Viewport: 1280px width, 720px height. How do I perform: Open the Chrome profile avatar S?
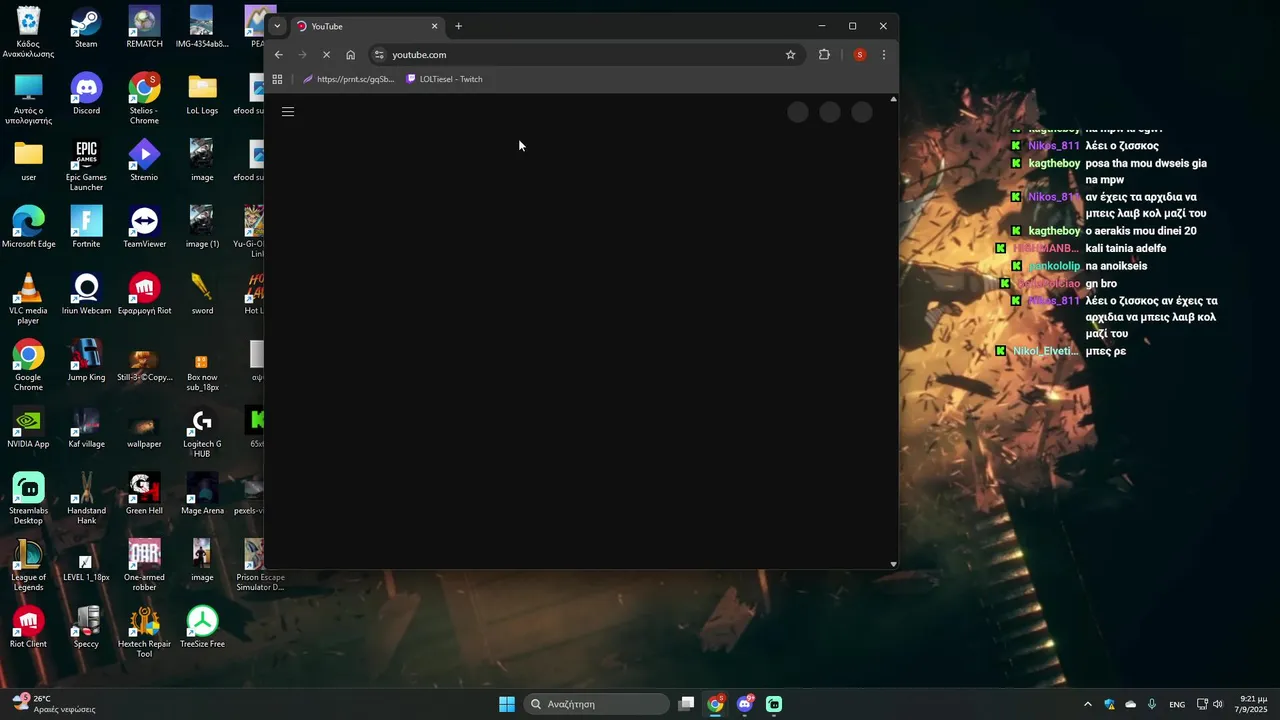coord(859,55)
